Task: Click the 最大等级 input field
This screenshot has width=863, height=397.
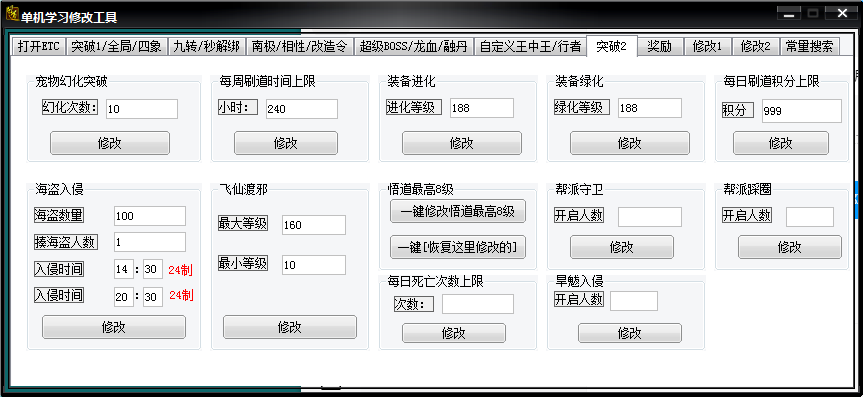Action: [x=314, y=225]
